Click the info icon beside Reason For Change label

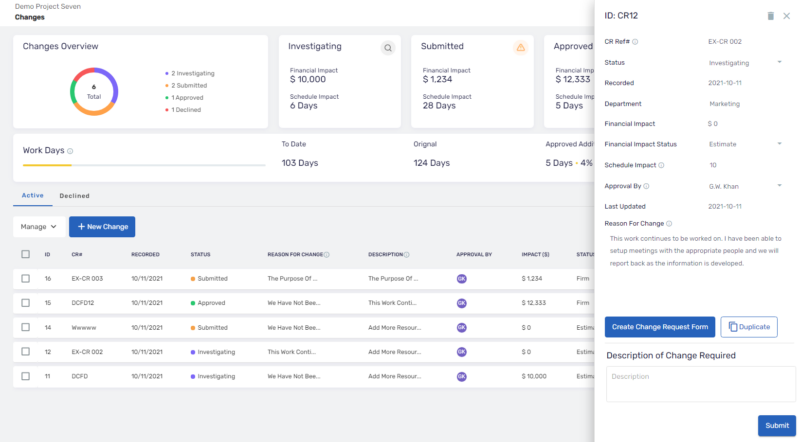tap(669, 224)
